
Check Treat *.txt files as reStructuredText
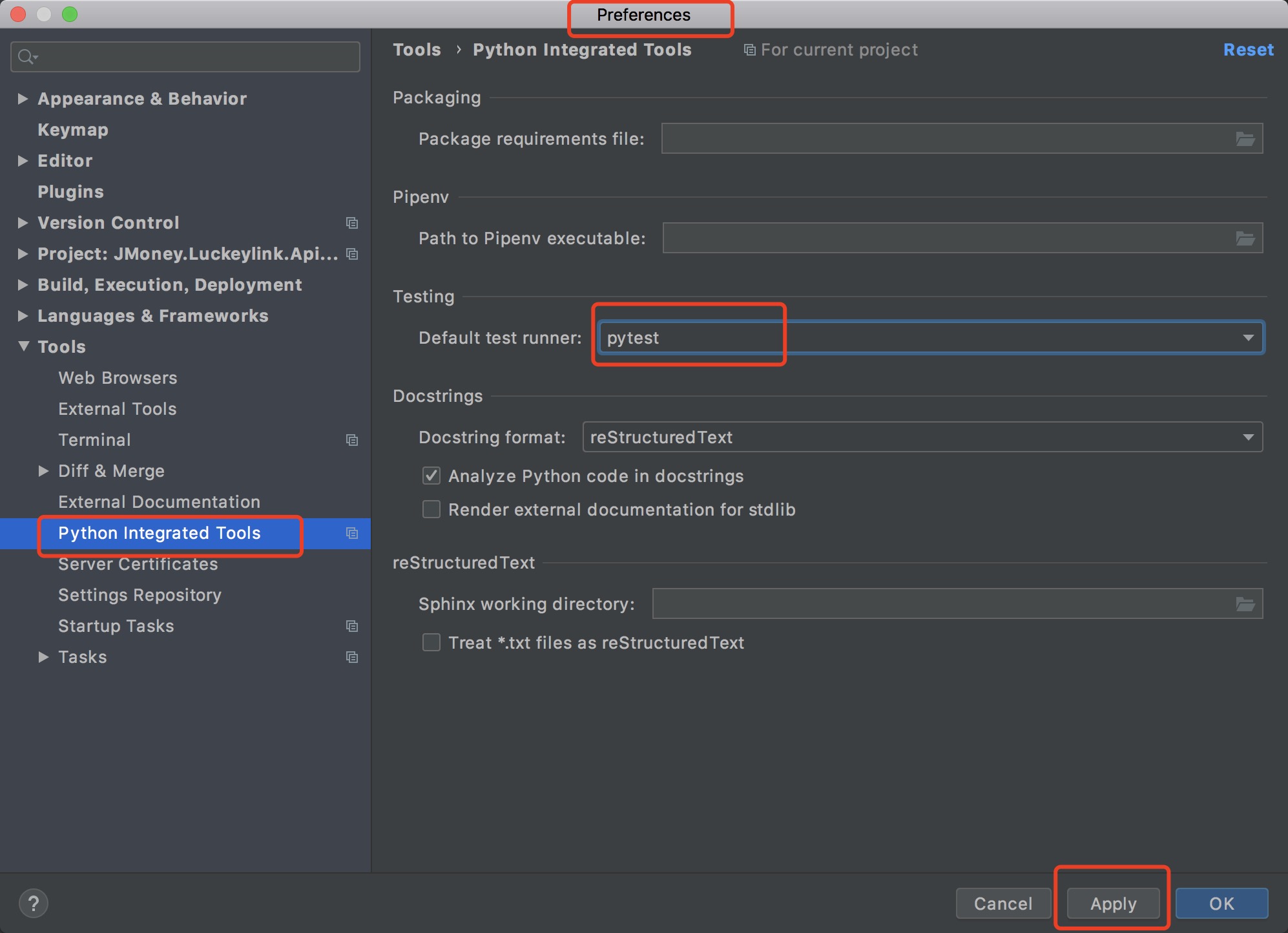(431, 643)
